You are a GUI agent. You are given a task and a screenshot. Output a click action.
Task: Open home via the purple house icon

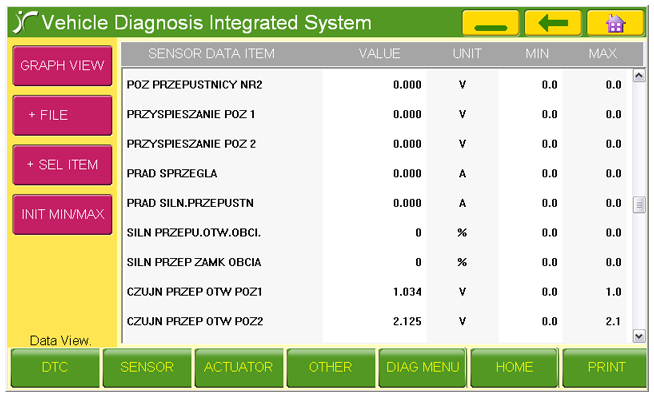click(x=616, y=23)
